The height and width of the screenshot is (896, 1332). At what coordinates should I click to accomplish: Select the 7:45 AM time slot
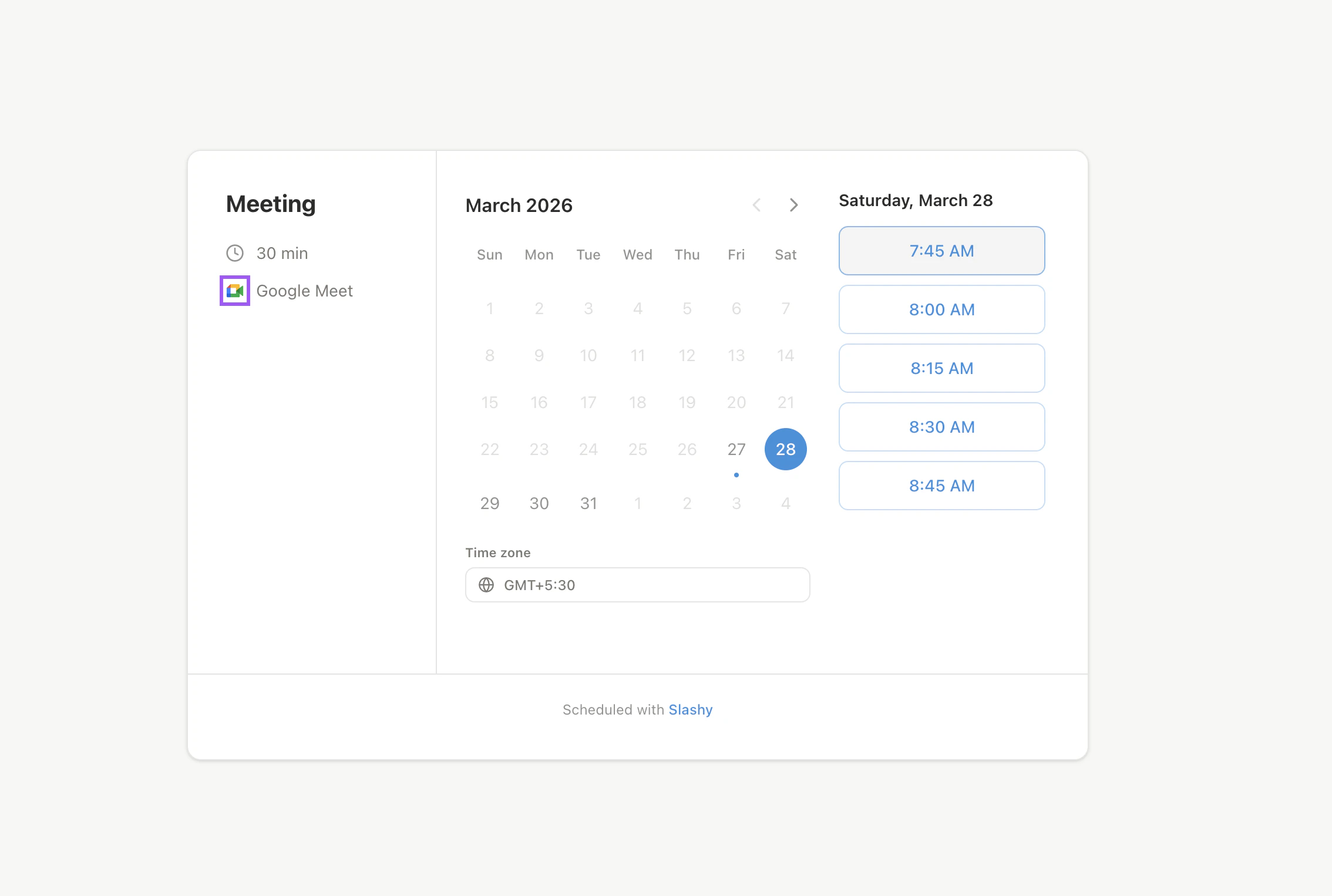tap(941, 251)
